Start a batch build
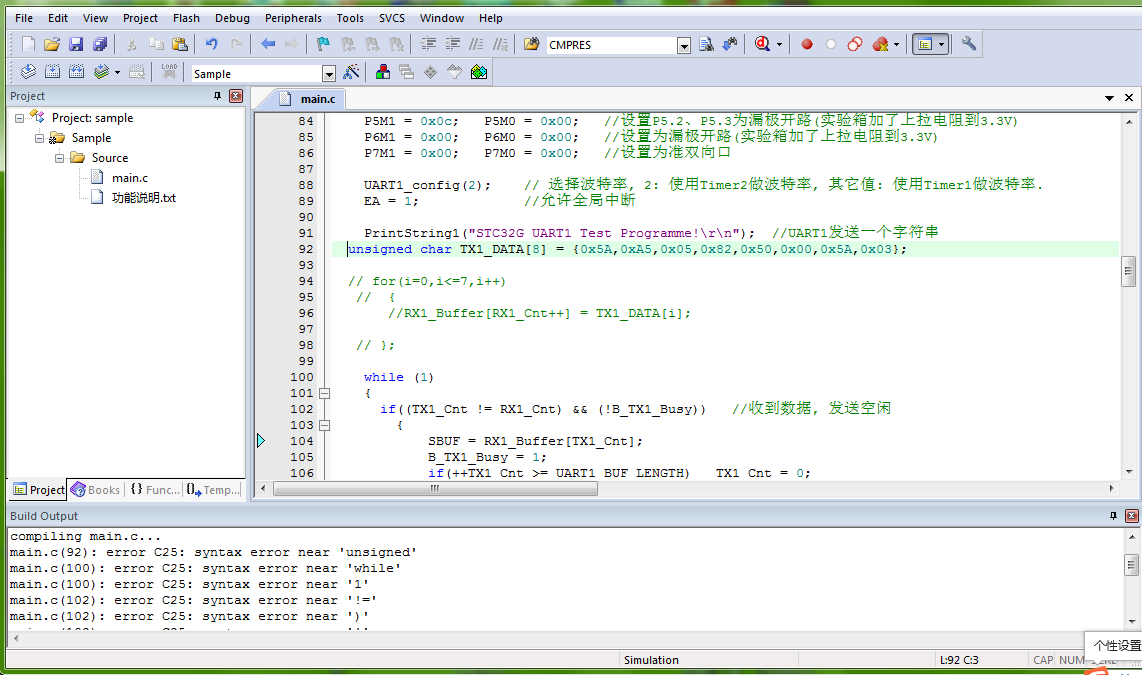The image size is (1142, 675). [x=101, y=72]
